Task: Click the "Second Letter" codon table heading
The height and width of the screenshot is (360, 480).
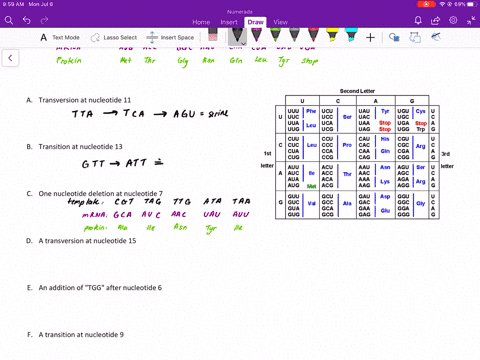Action: pyautogui.click(x=357, y=91)
